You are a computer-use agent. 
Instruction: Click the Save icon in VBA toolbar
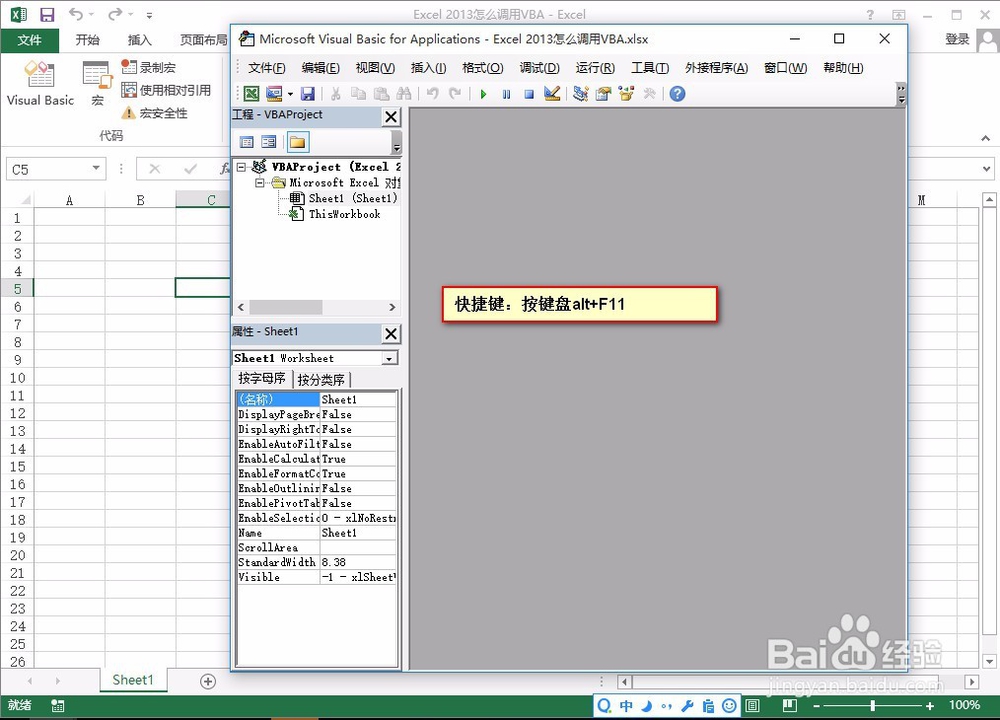(x=307, y=94)
